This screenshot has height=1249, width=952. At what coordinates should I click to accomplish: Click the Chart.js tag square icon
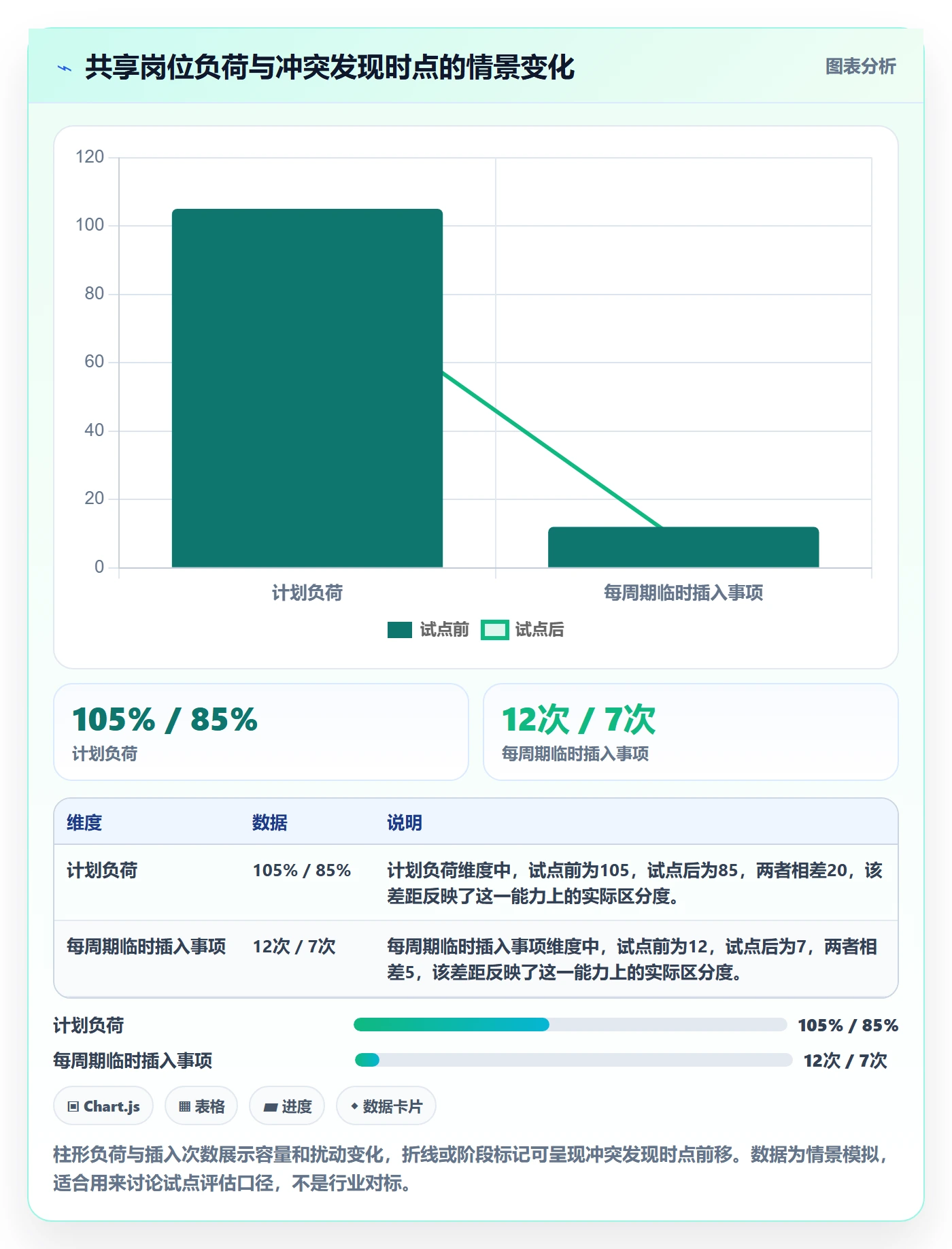point(73,1107)
